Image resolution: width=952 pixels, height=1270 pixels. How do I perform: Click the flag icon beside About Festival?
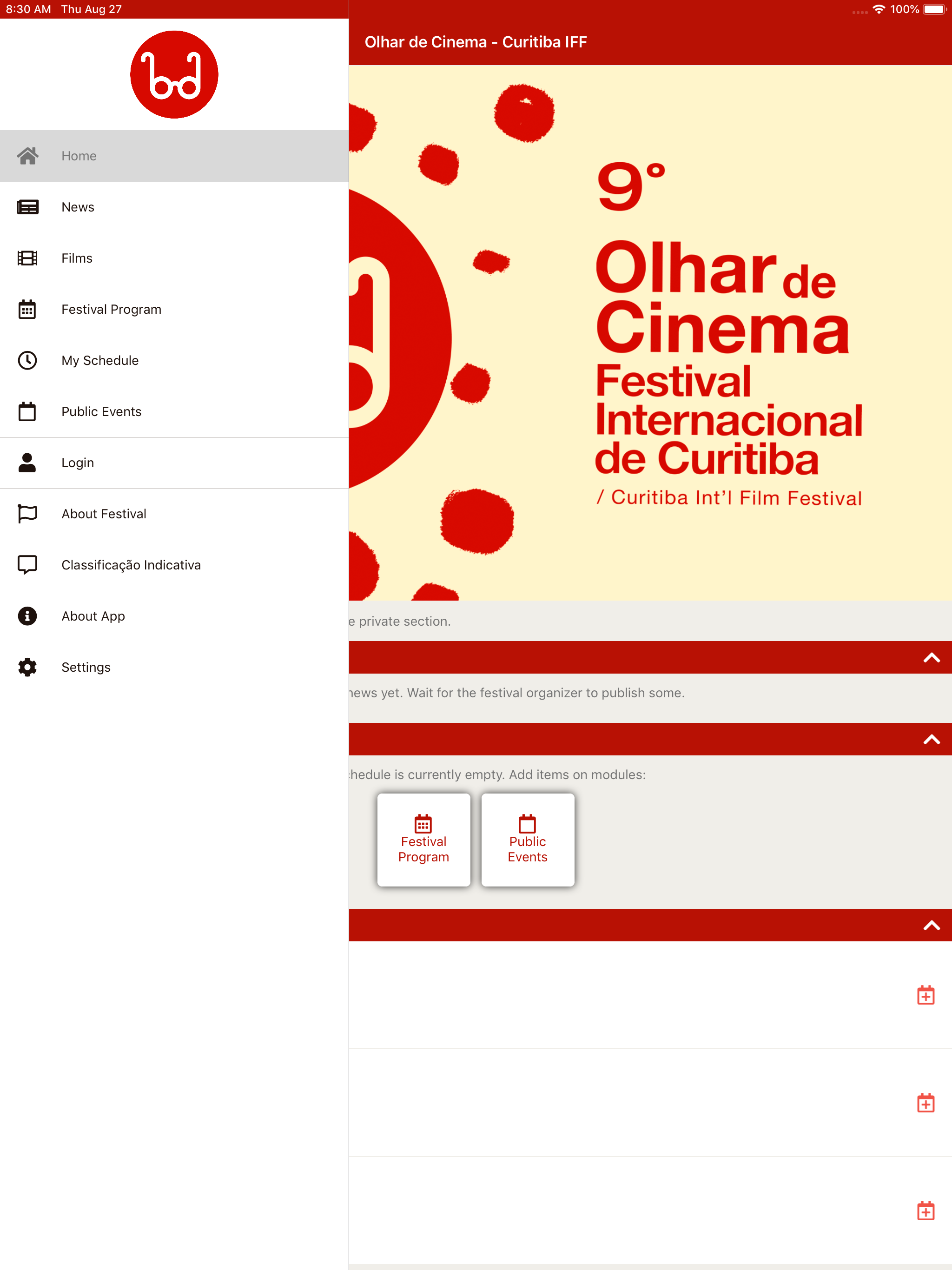click(27, 514)
